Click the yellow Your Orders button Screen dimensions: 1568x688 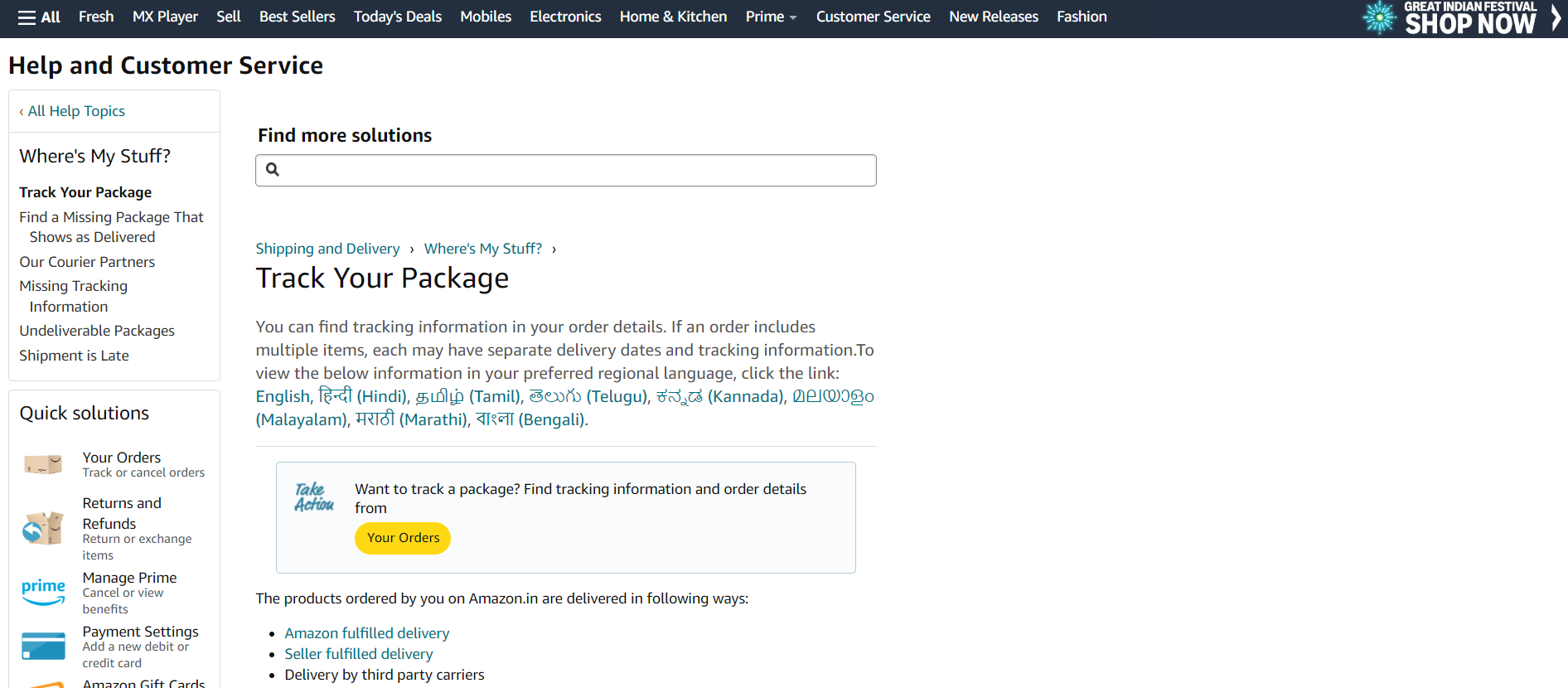(403, 538)
